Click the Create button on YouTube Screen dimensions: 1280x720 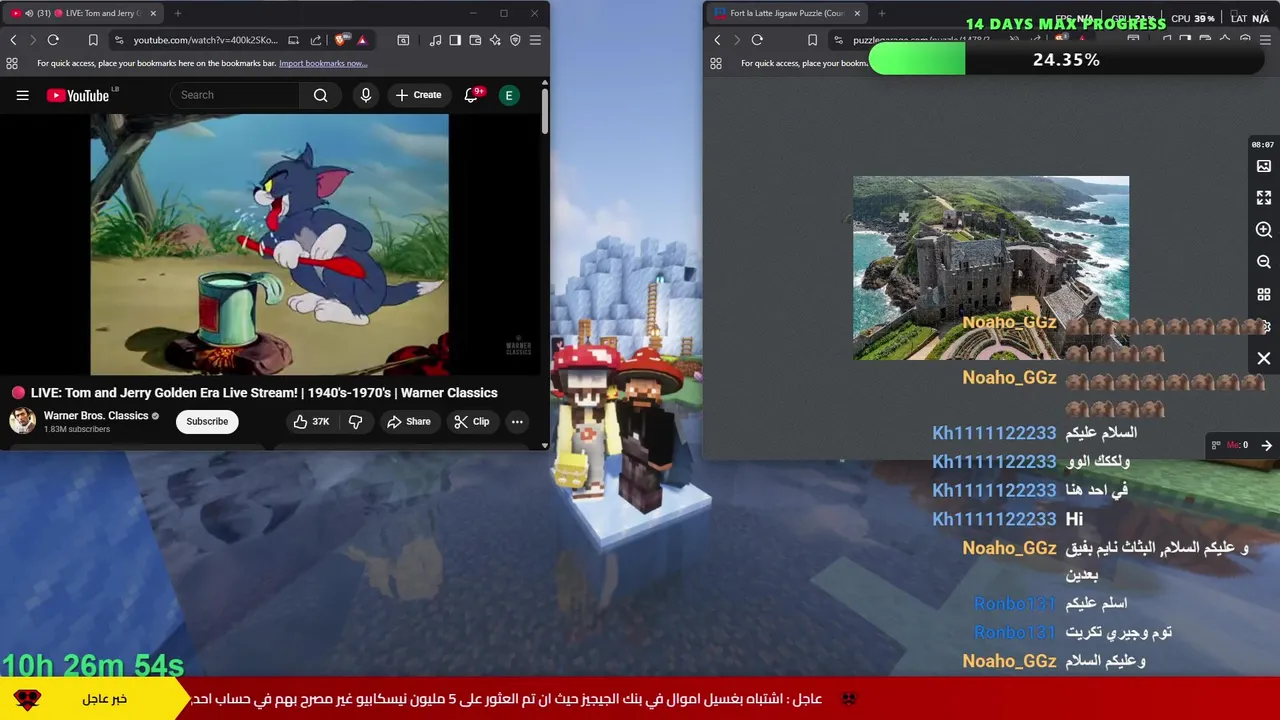418,95
